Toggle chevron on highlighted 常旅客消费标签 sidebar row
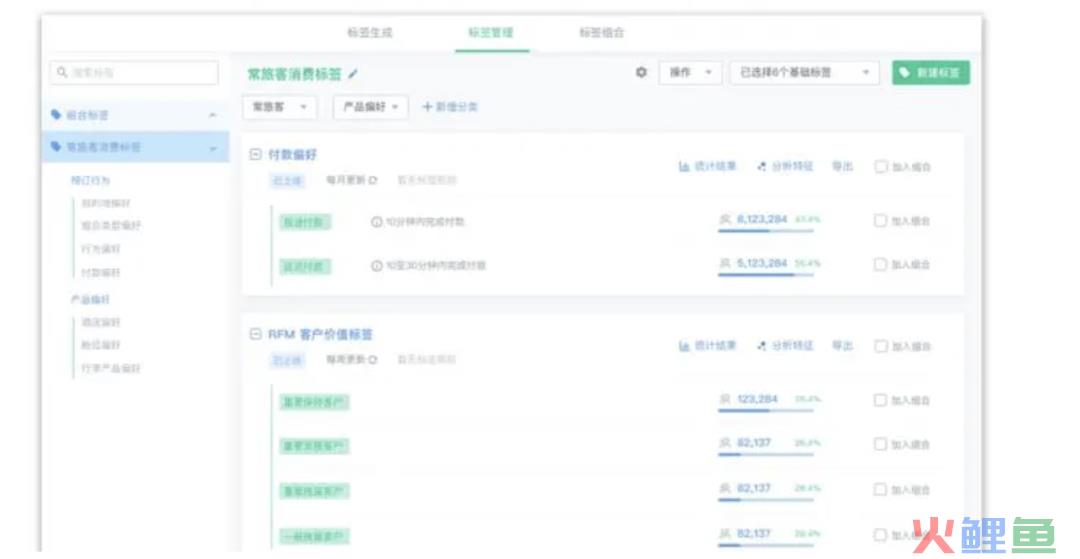 213,148
